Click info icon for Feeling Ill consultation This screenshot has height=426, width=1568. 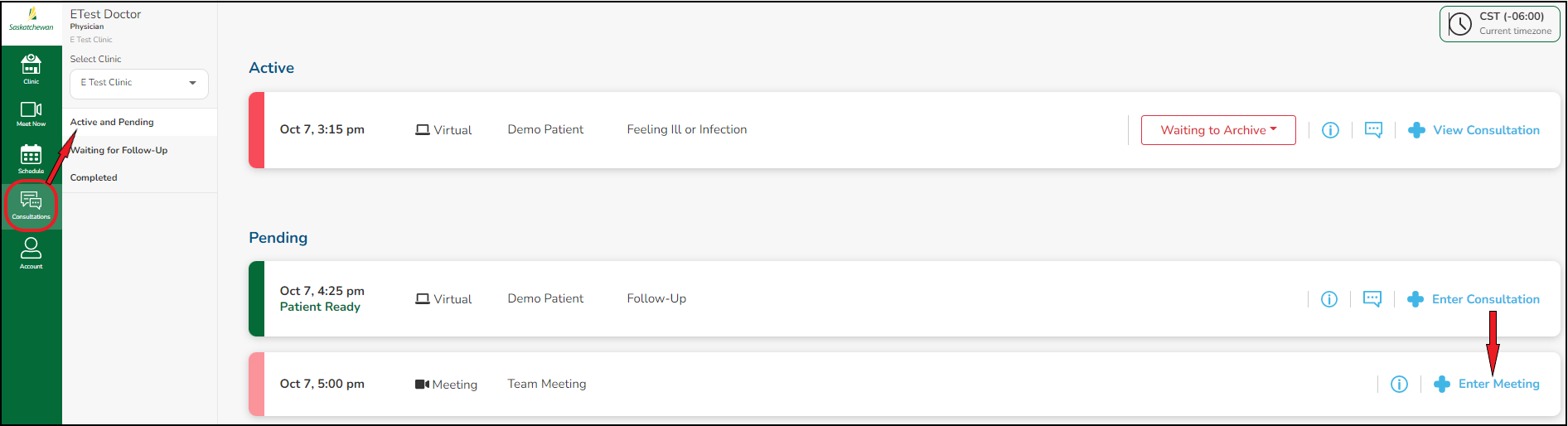tap(1330, 130)
